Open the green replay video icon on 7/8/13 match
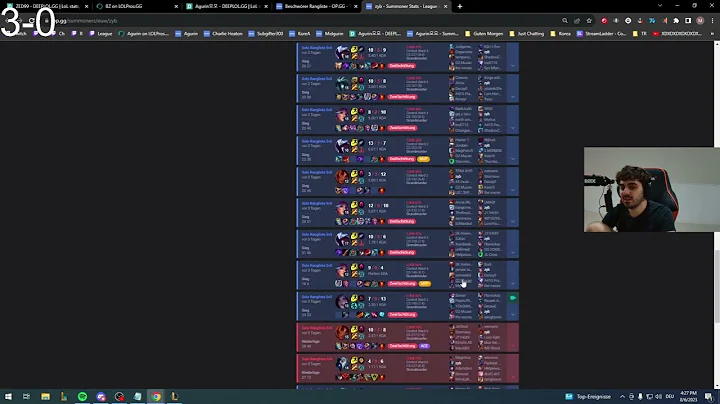720x404 pixels. point(513,298)
